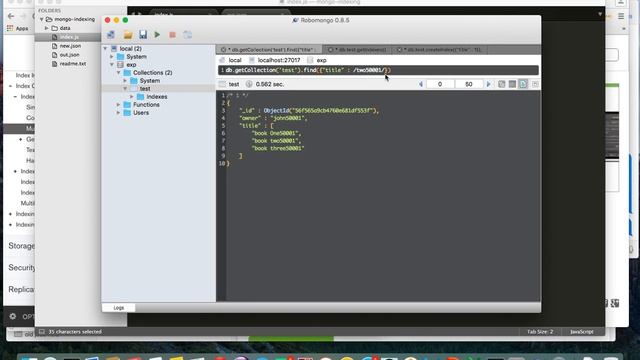The width and height of the screenshot is (640, 360).
Task: Open Storage section in background web page
Action: pyautogui.click(x=22, y=246)
